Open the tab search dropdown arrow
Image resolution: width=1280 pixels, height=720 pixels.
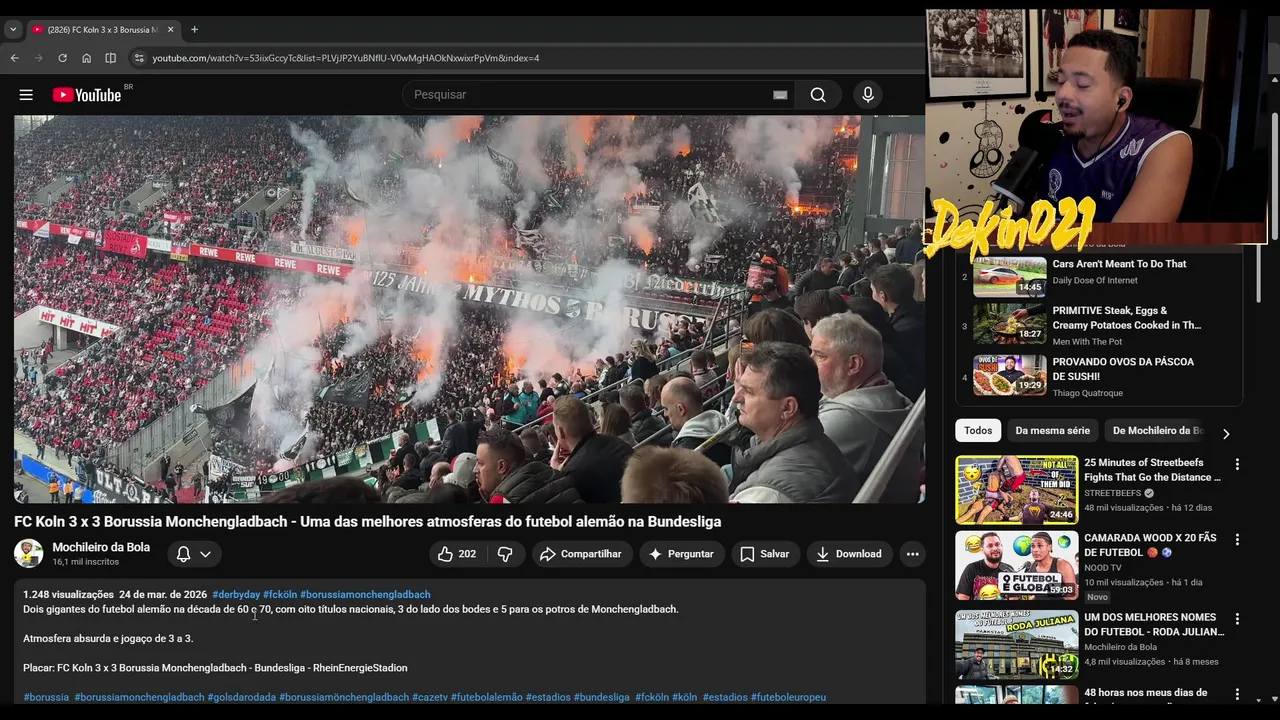click(13, 29)
